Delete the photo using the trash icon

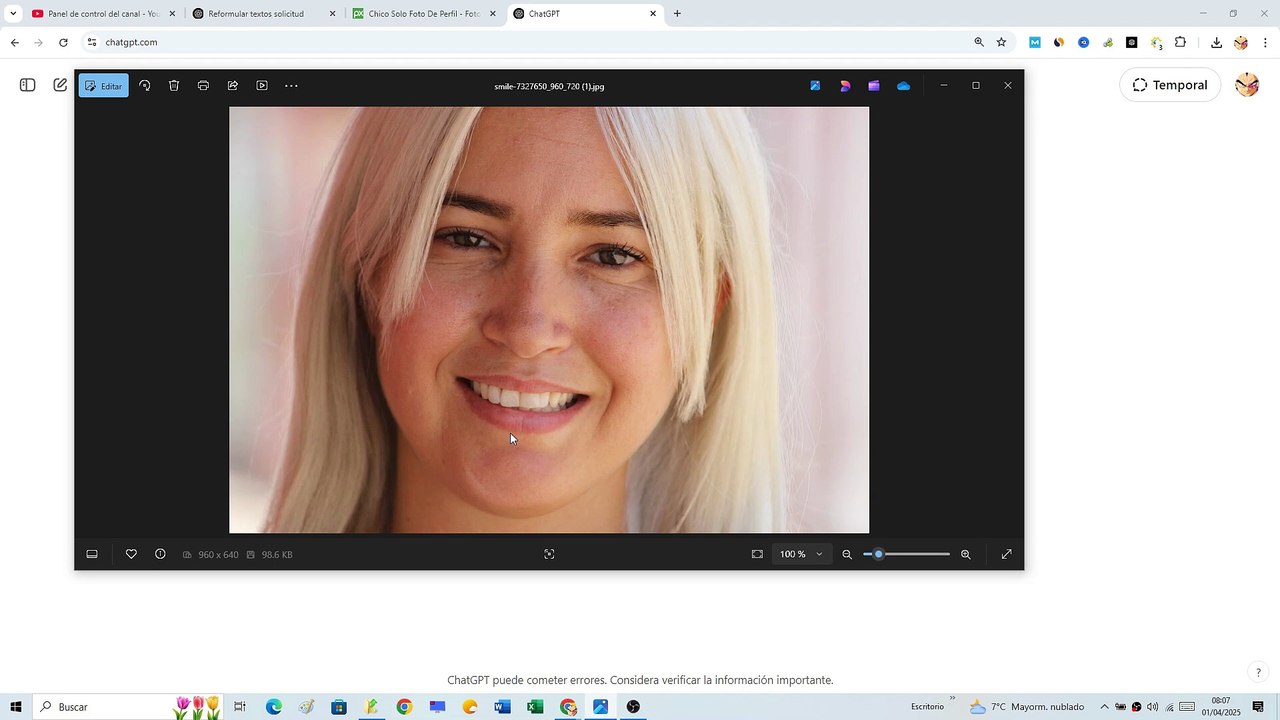tap(174, 86)
